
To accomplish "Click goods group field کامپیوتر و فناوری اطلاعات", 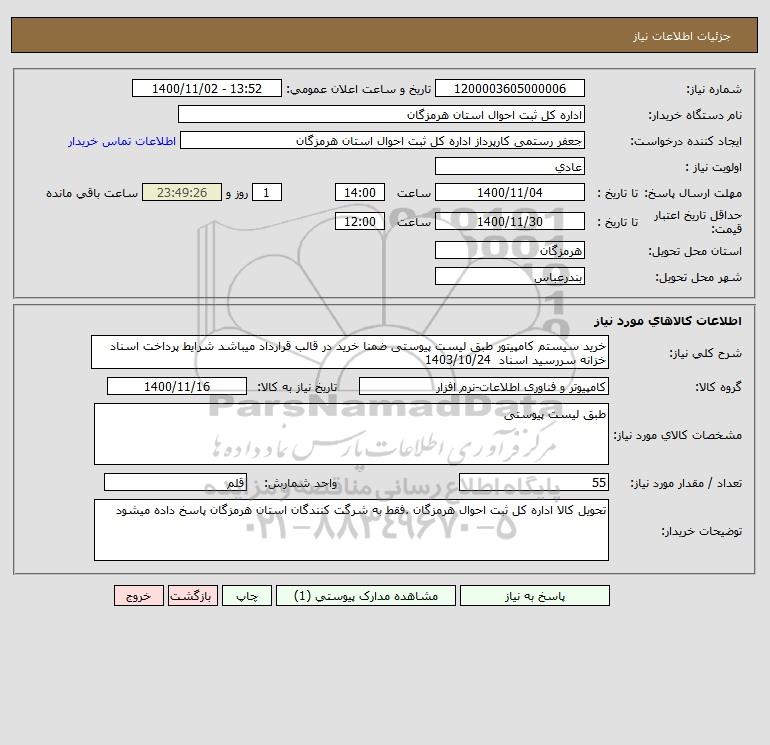I will click(x=484, y=386).
